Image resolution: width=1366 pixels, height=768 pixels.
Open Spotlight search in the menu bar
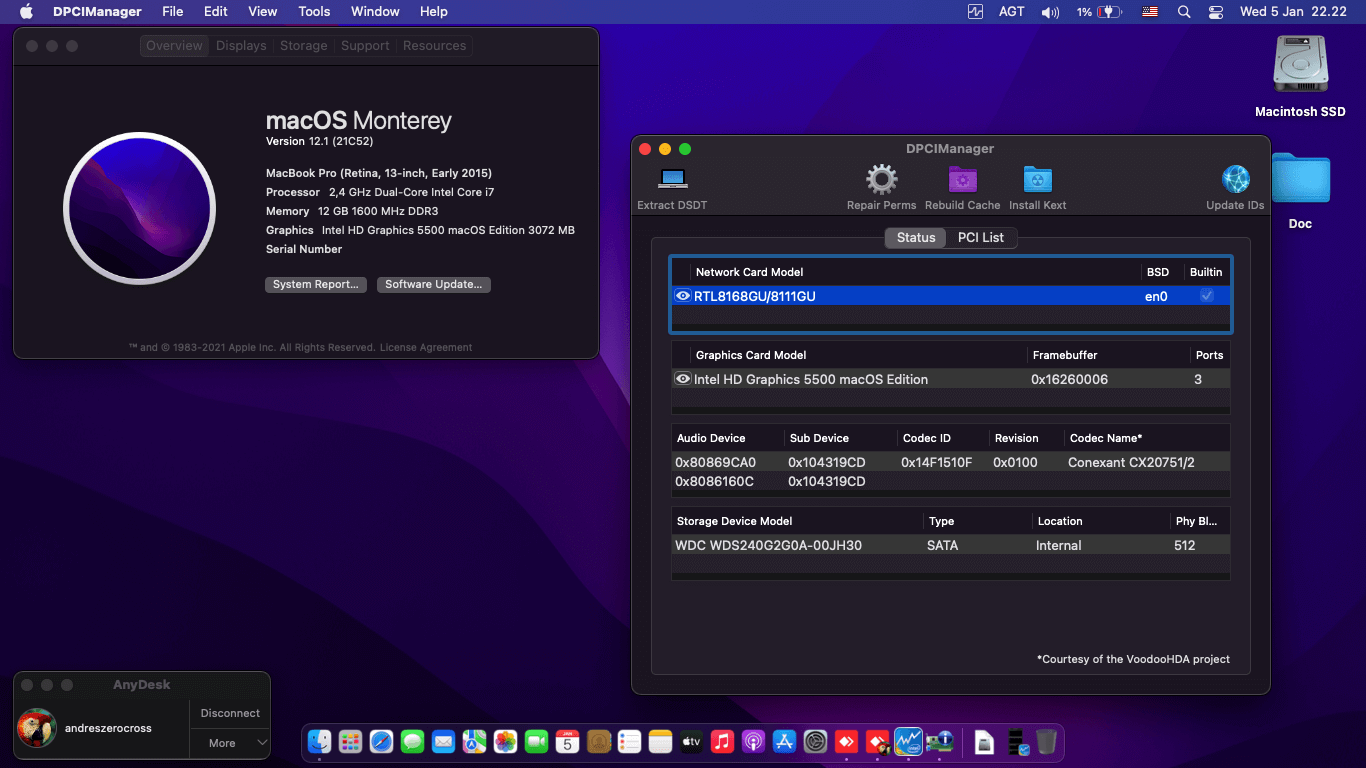click(x=1184, y=12)
